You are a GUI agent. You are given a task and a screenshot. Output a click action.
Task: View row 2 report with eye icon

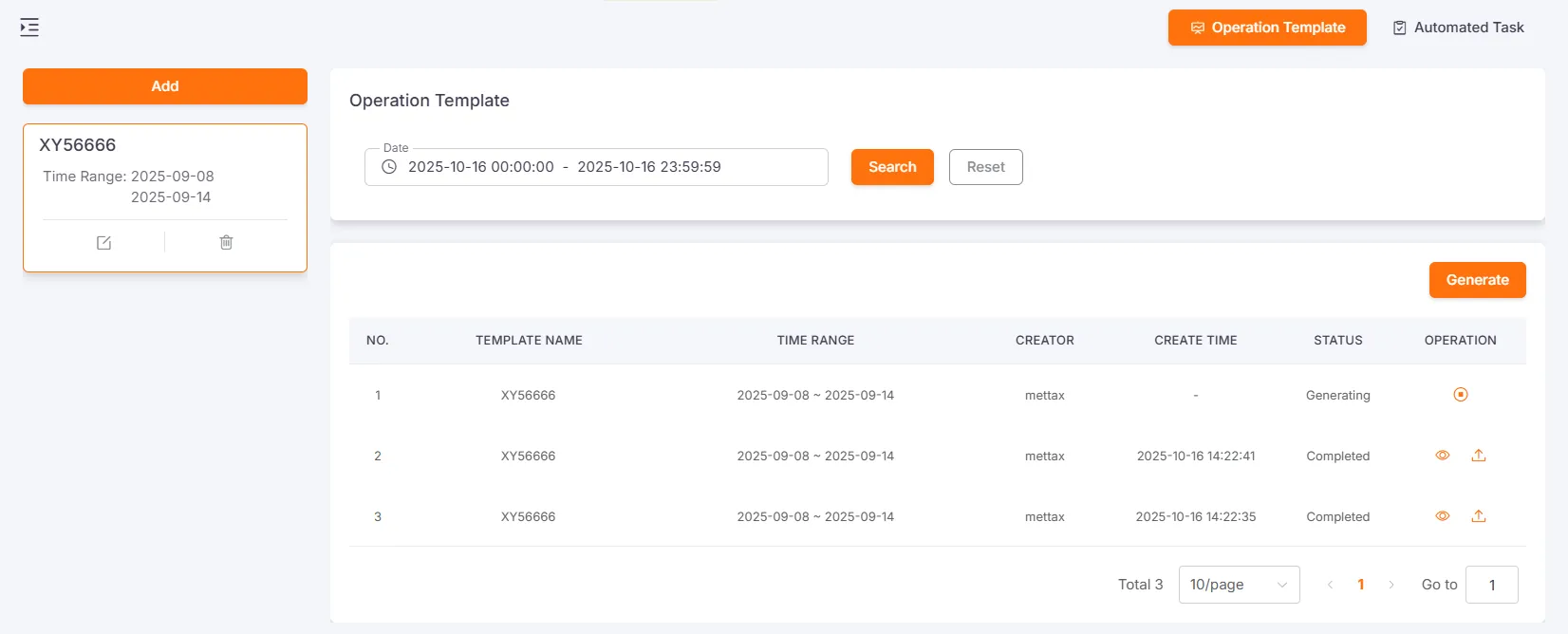coord(1442,456)
